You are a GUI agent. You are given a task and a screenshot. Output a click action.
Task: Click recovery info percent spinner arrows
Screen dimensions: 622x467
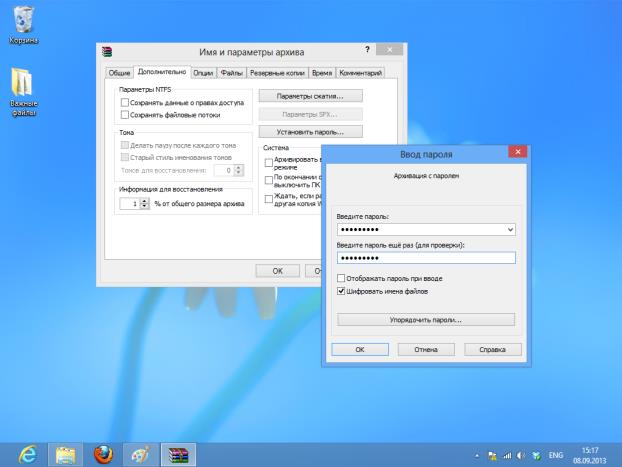click(x=144, y=204)
